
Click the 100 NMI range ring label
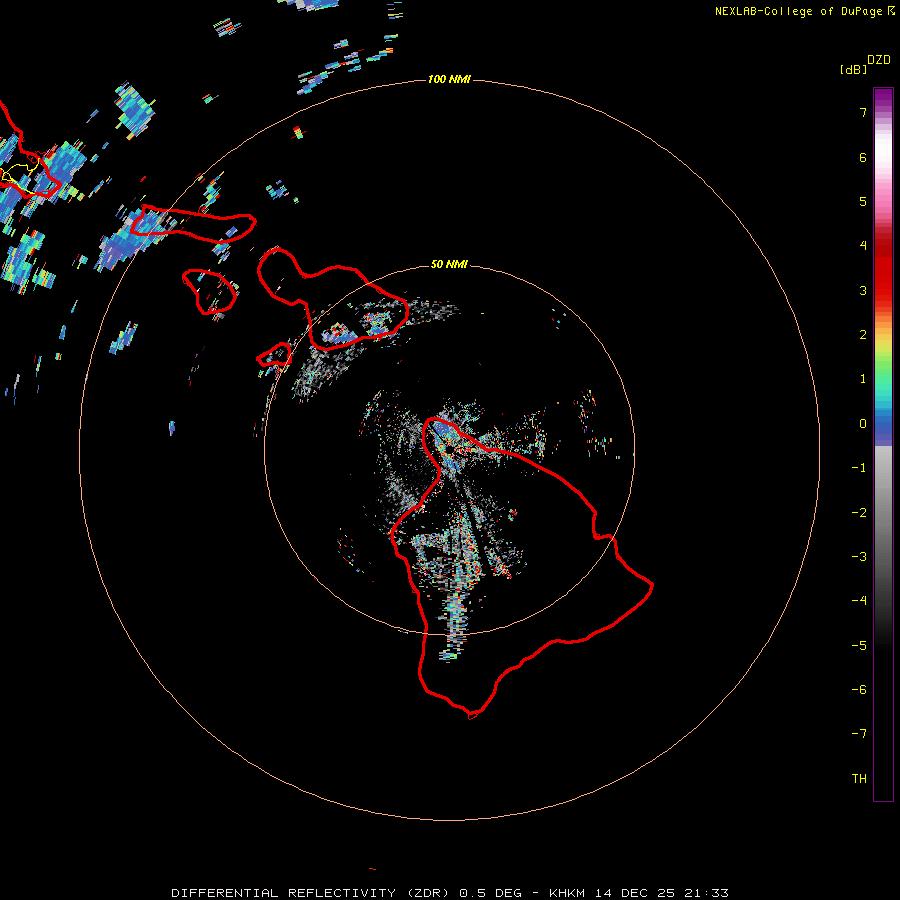pos(449,79)
